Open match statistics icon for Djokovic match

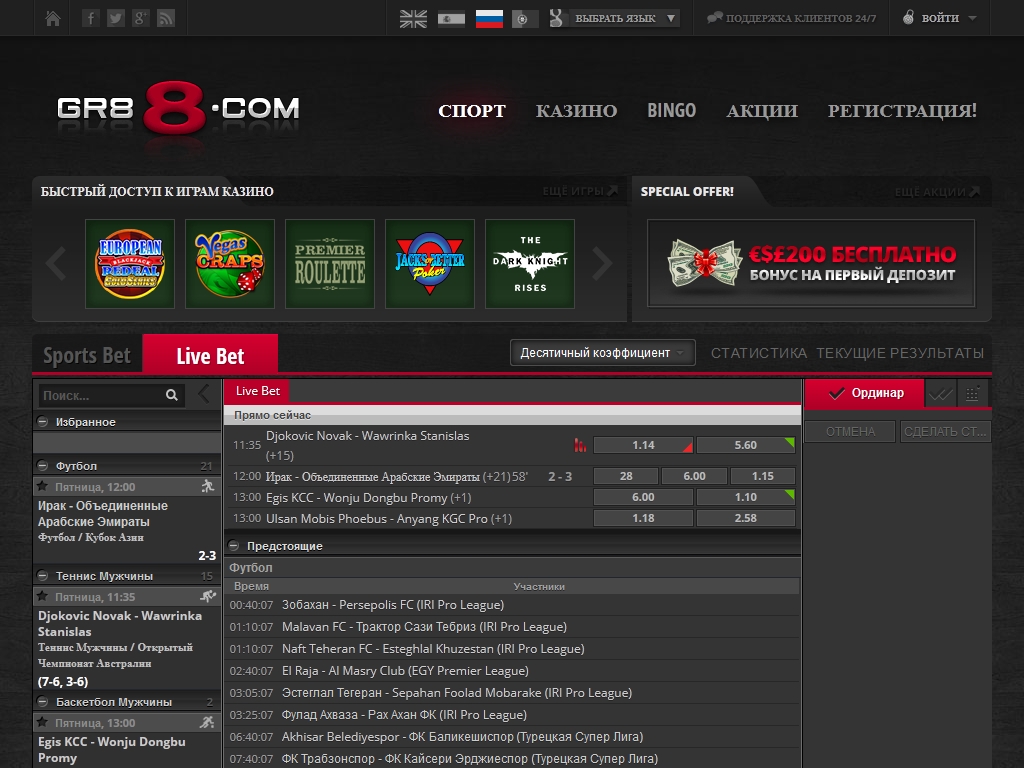tap(579, 445)
